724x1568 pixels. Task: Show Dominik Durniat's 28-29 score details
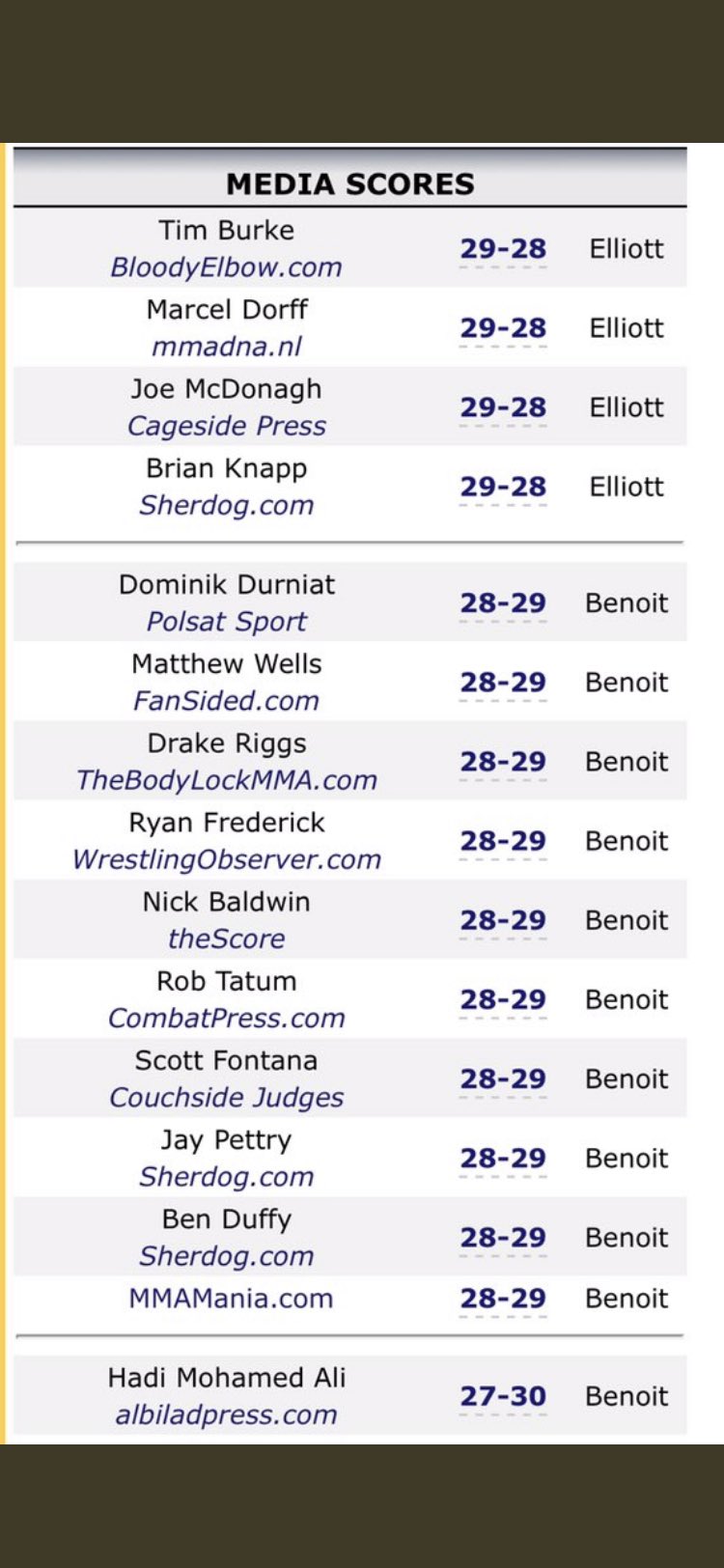pyautogui.click(x=503, y=603)
